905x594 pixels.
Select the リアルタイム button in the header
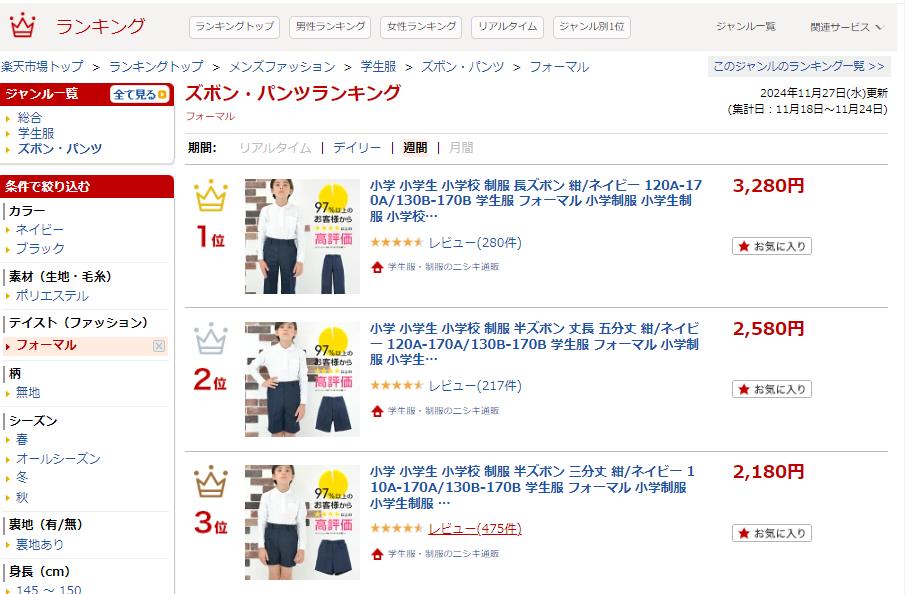[508, 27]
